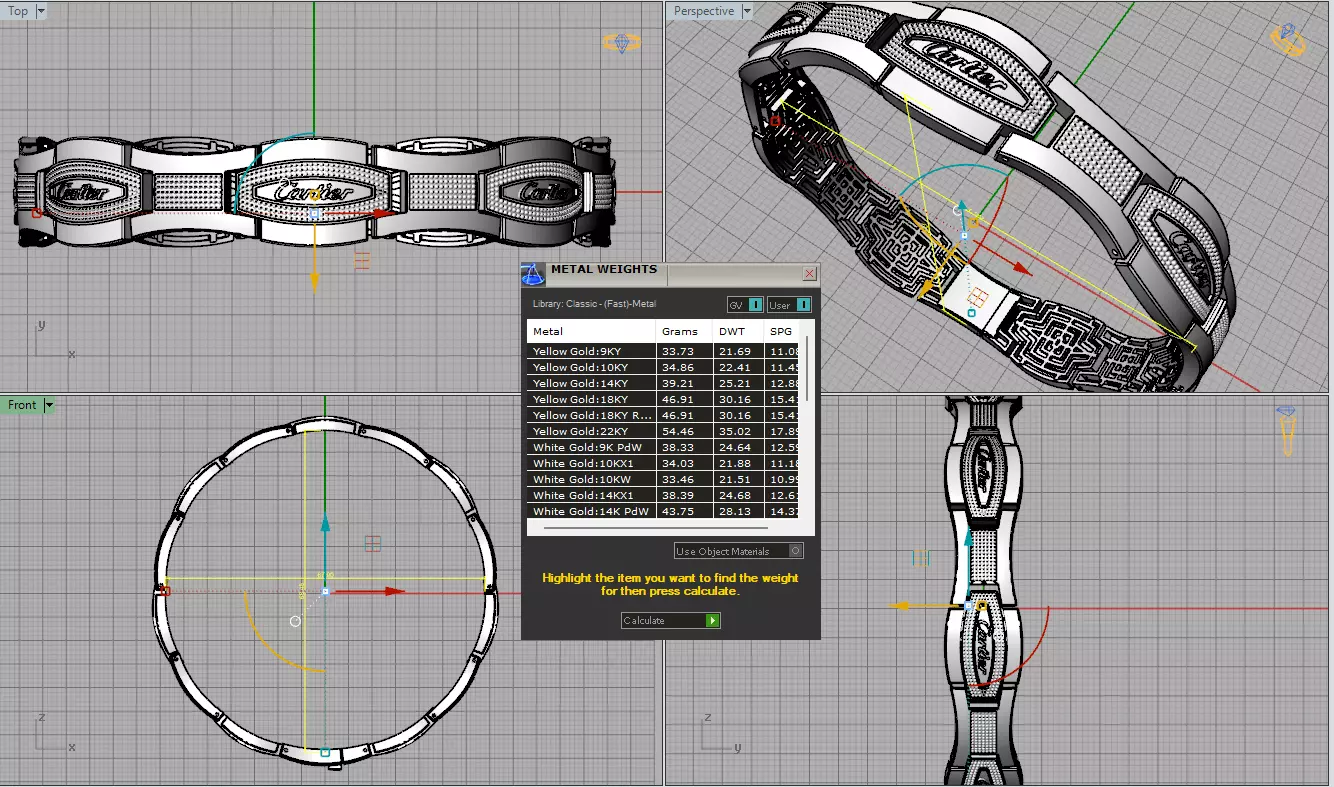Select the Yellow Gold:9KY row

[x=662, y=351]
